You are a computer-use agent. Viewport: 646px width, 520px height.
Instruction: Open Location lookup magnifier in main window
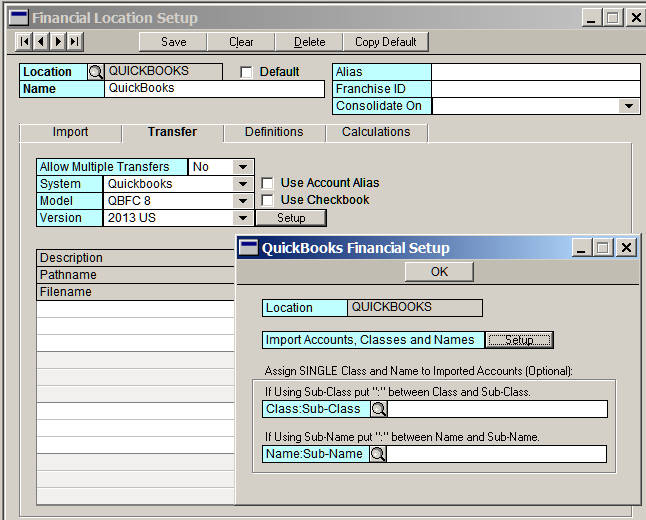96,72
